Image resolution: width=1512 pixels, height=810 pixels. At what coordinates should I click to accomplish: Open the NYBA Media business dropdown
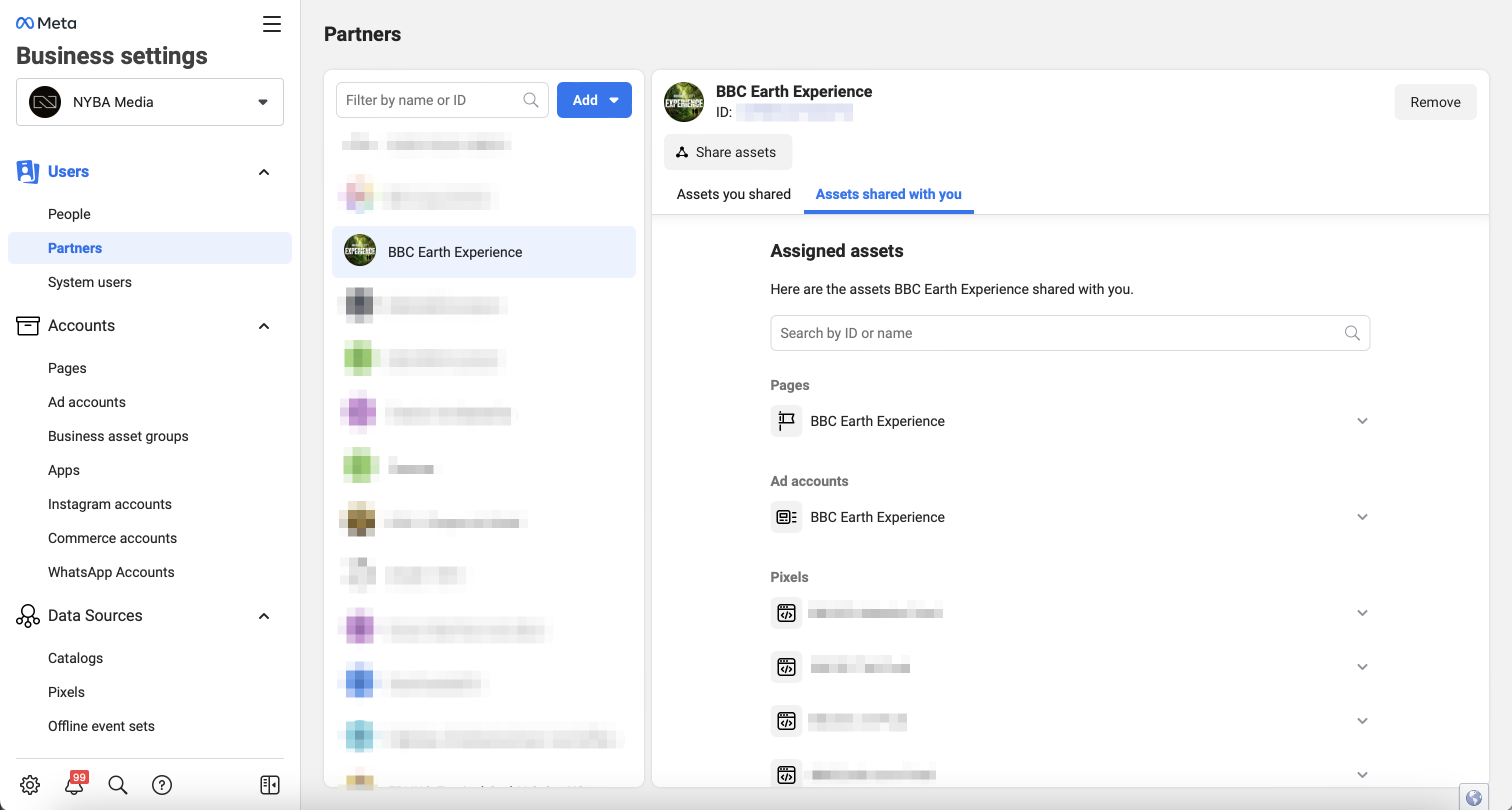(x=149, y=101)
